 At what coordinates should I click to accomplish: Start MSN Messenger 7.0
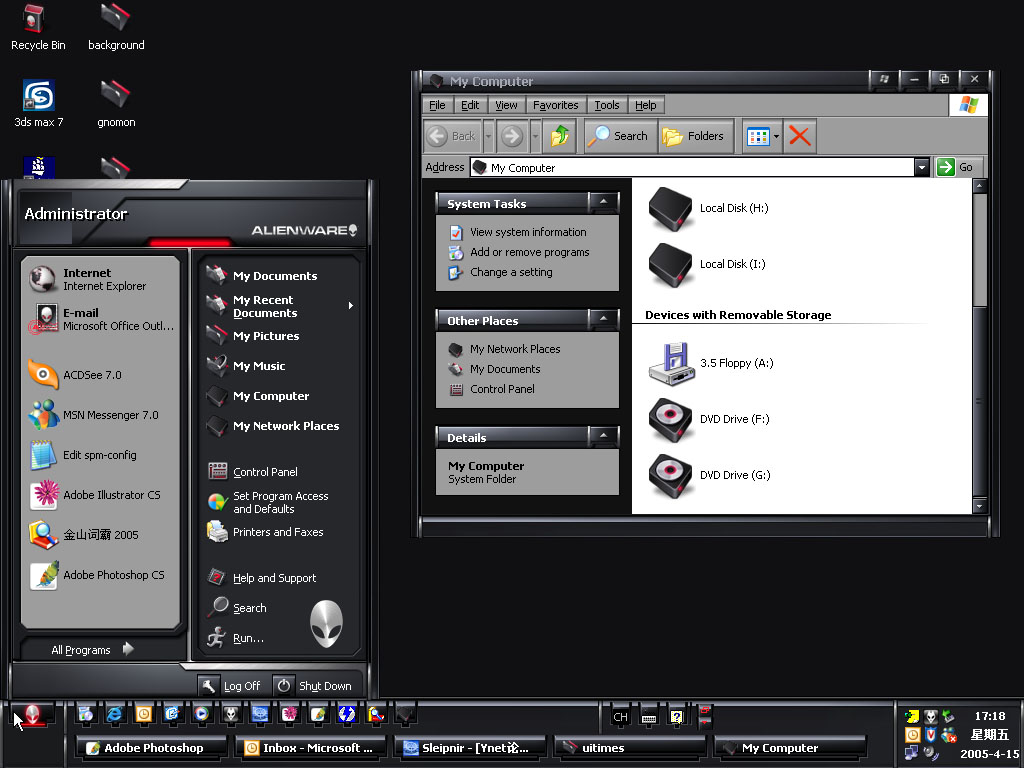click(x=101, y=415)
